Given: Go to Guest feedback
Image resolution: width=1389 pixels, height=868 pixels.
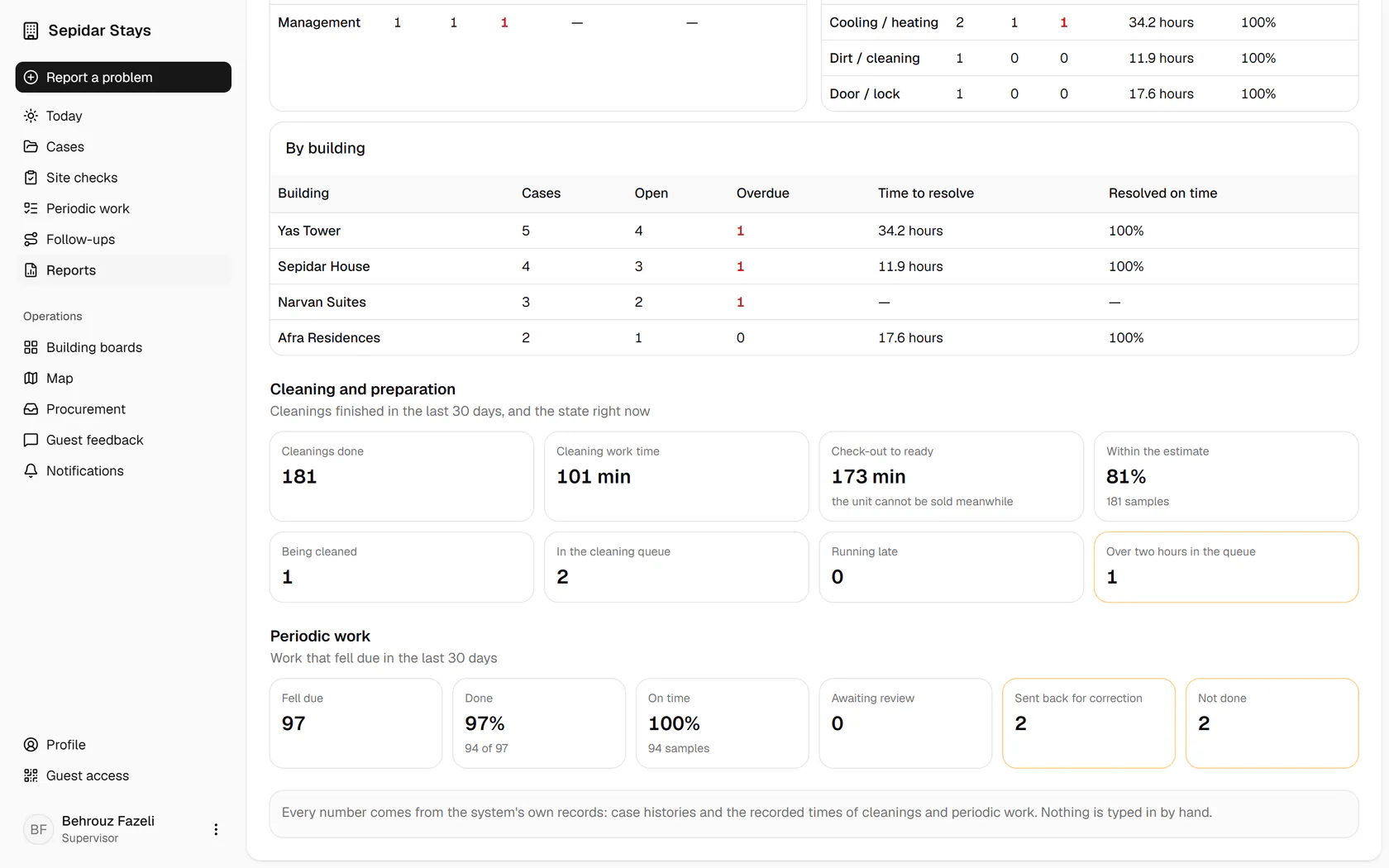Looking at the screenshot, I should (x=123, y=440).
